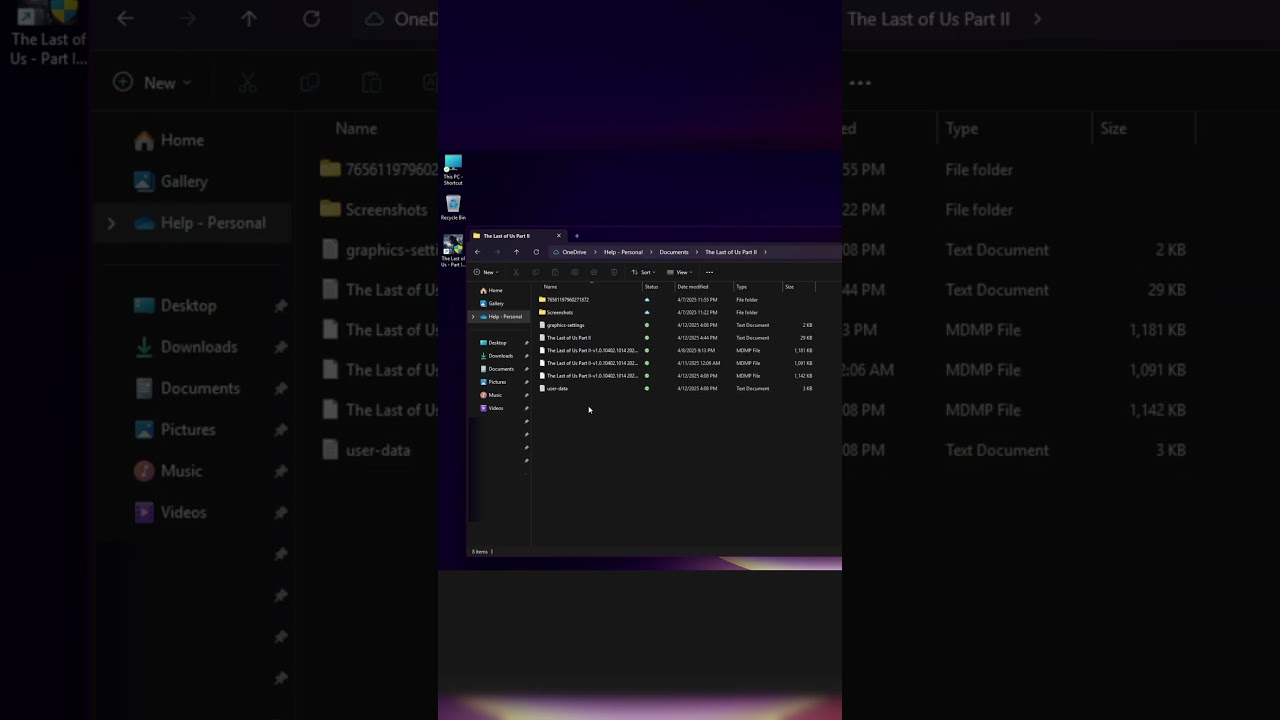
Task: Click the Share toolbar icon
Action: [x=594, y=272]
